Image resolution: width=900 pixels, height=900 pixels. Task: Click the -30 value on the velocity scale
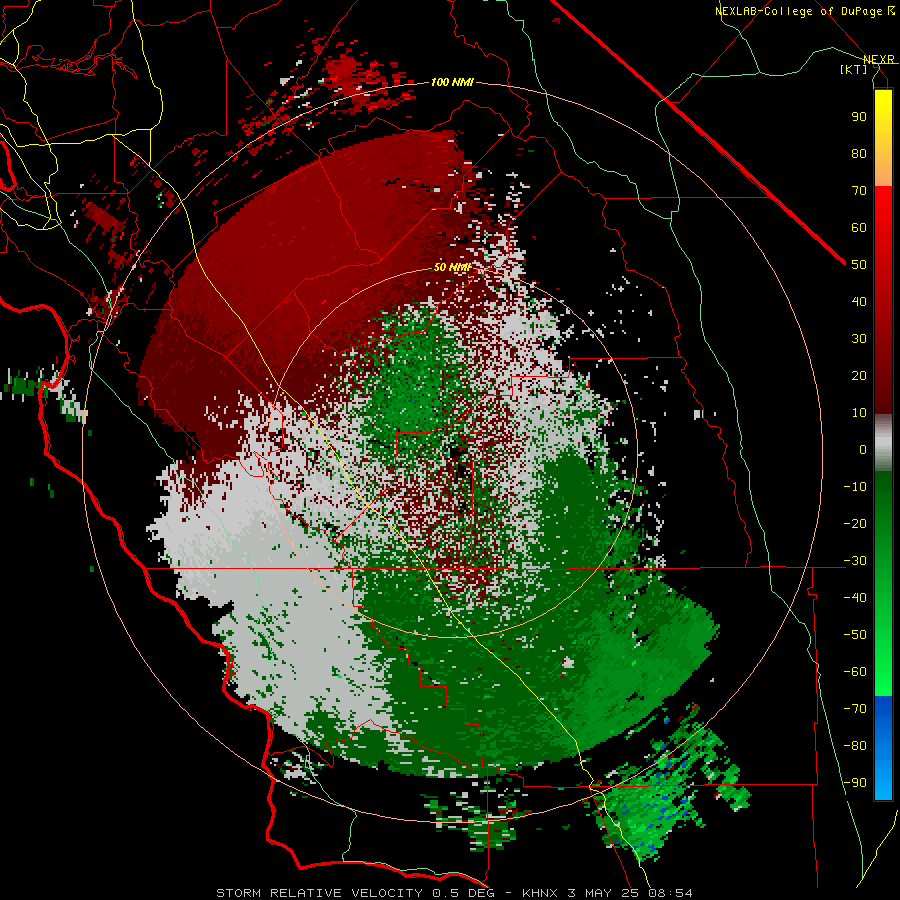855,561
